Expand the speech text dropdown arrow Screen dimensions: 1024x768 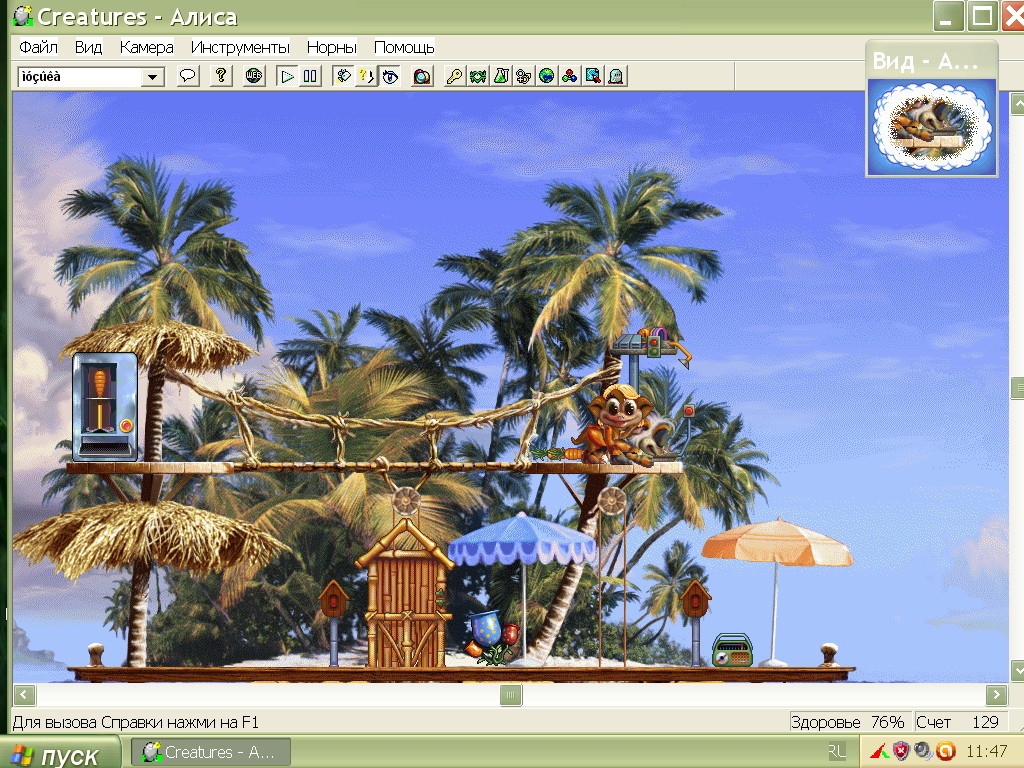(153, 77)
